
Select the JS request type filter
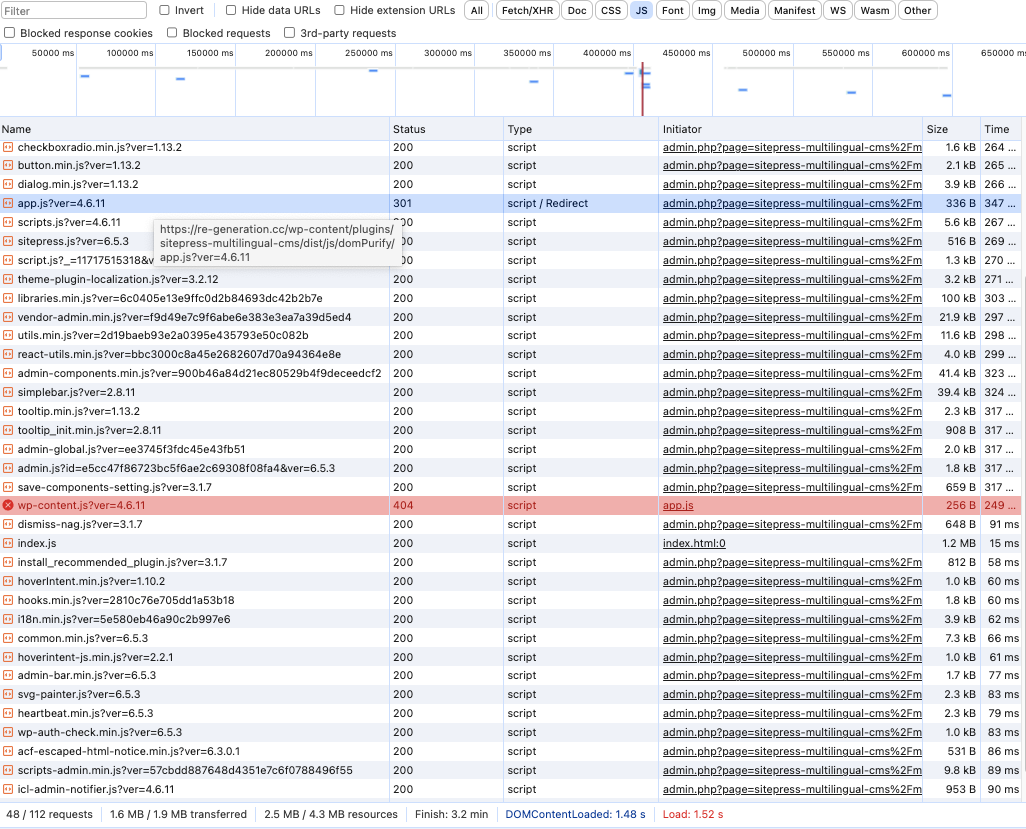[642, 10]
